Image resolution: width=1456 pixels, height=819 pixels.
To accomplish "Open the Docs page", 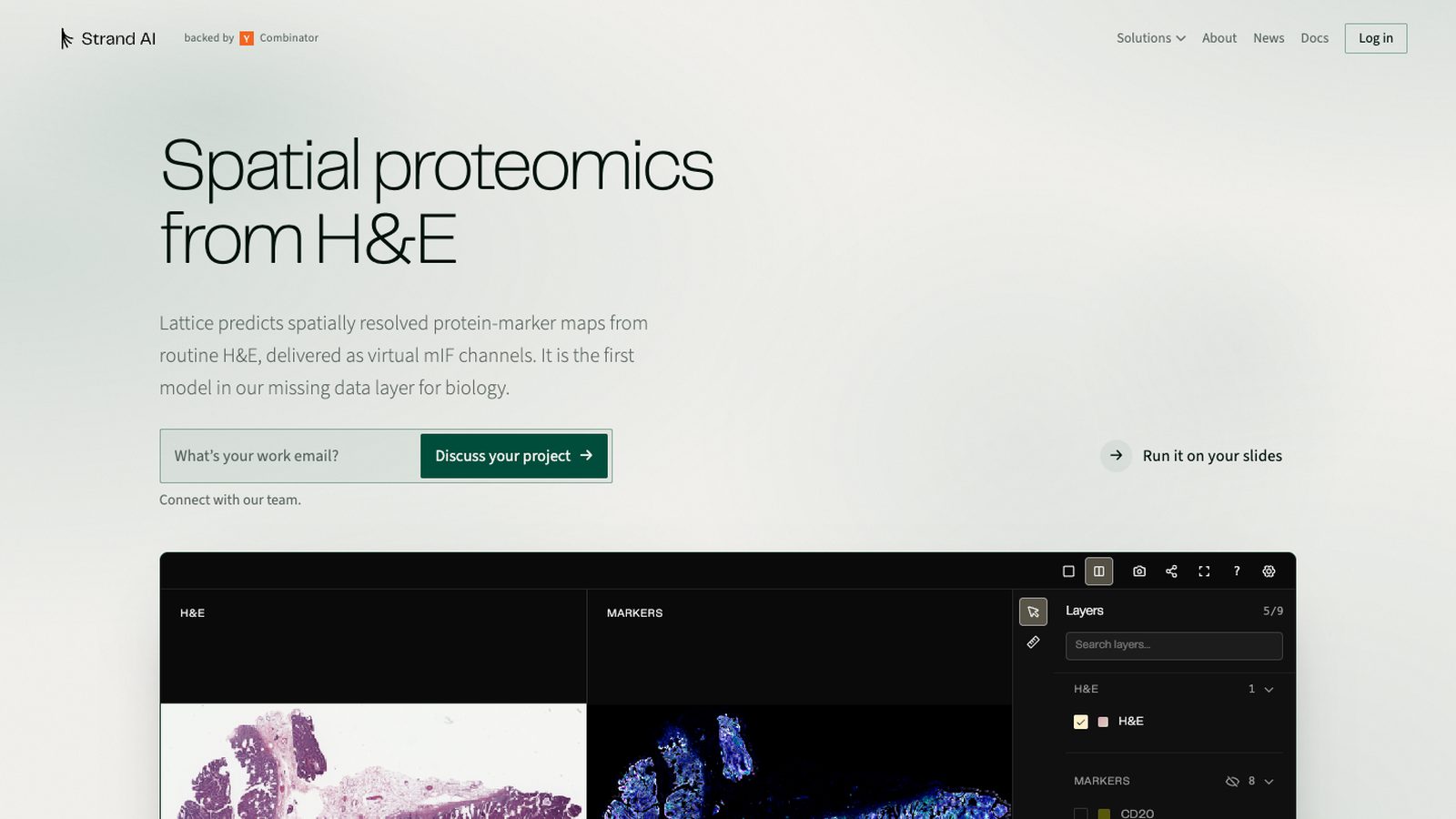I will tap(1314, 38).
